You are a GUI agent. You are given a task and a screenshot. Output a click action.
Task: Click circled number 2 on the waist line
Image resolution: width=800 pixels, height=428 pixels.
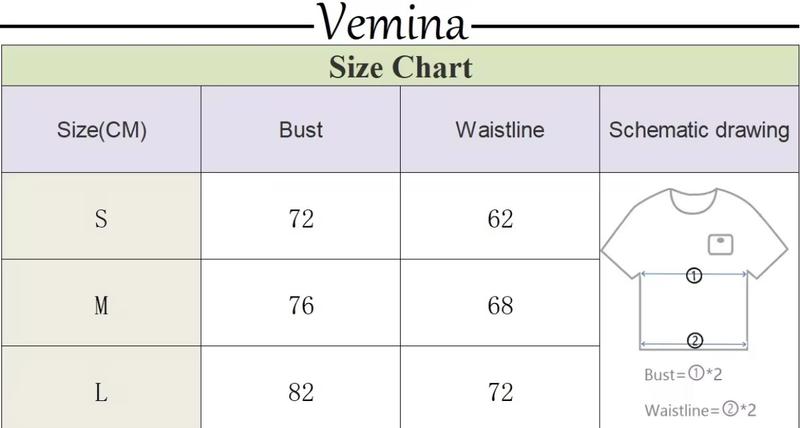[x=696, y=339]
